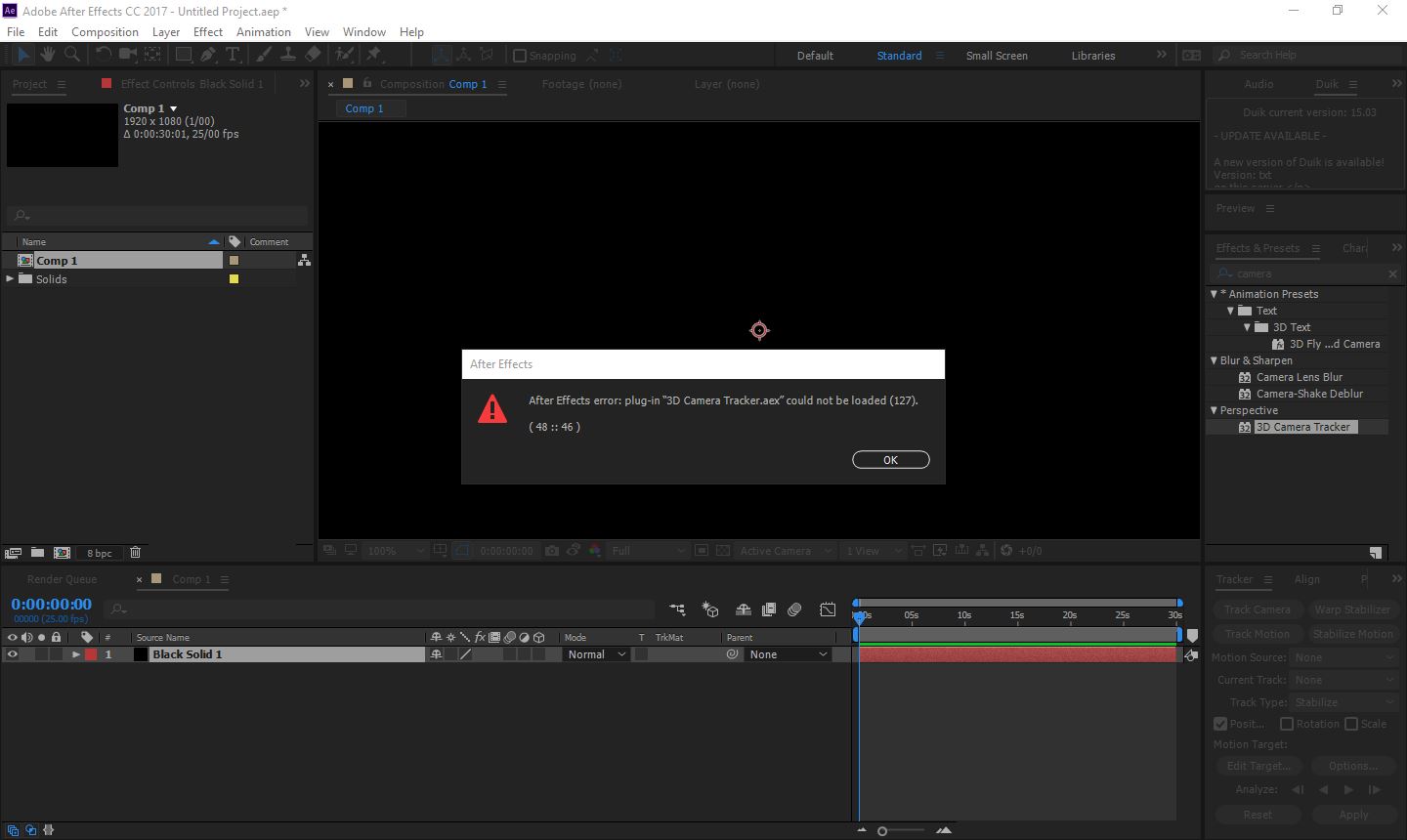Image resolution: width=1407 pixels, height=840 pixels.
Task: Select the Brush tool
Action: pyautogui.click(x=265, y=55)
